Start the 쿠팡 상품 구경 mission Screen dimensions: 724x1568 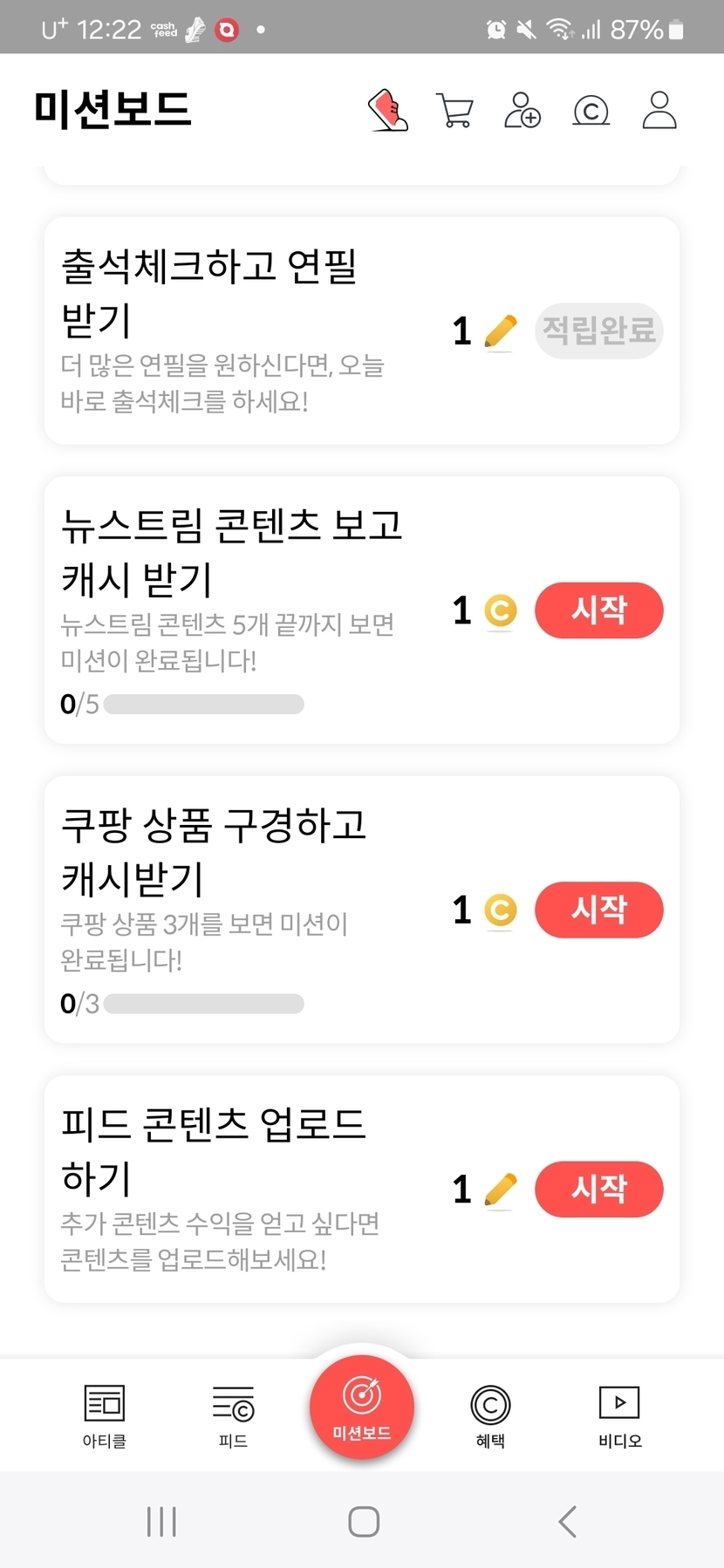[598, 910]
